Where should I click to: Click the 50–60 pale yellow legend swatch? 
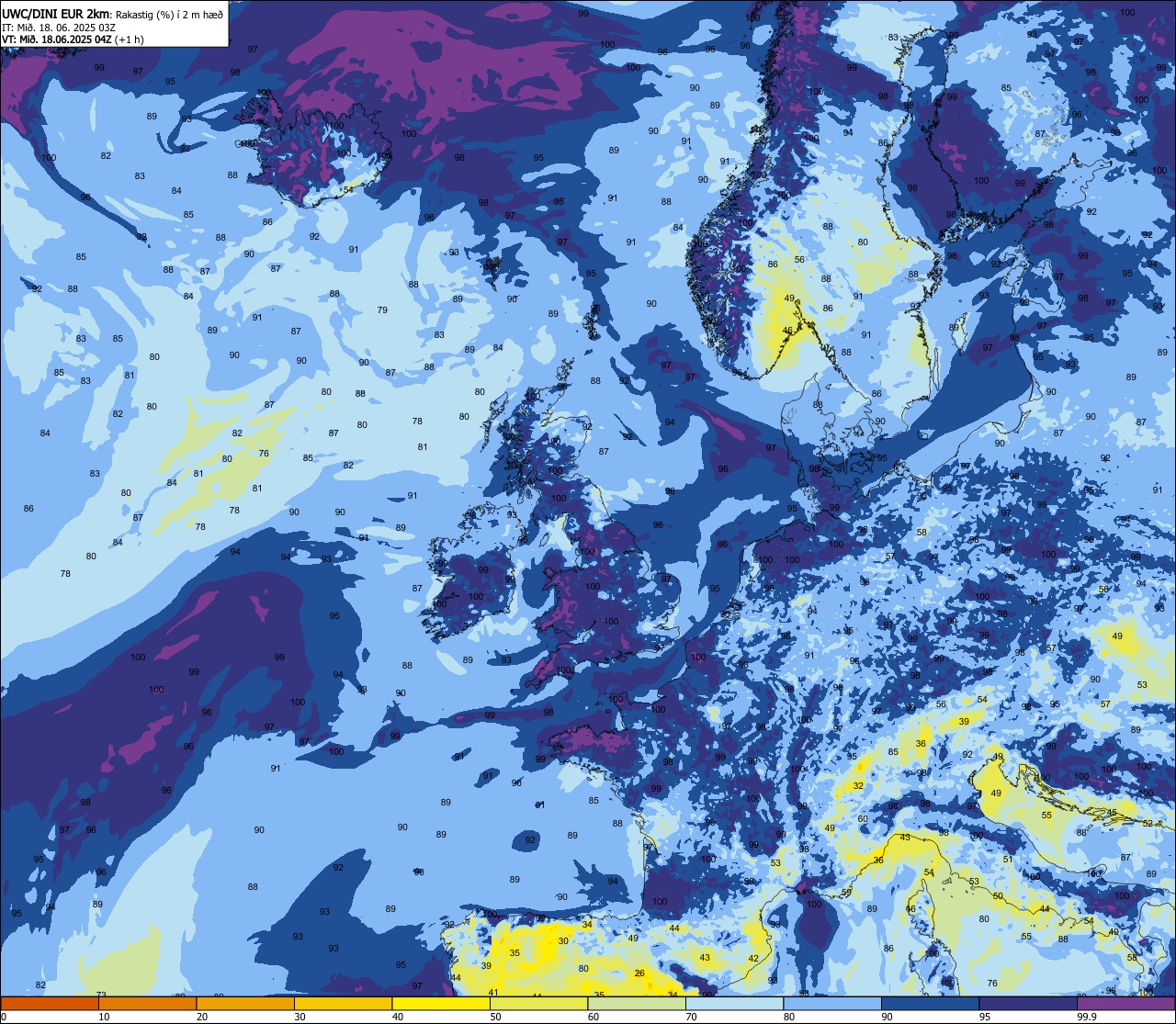[538, 1004]
